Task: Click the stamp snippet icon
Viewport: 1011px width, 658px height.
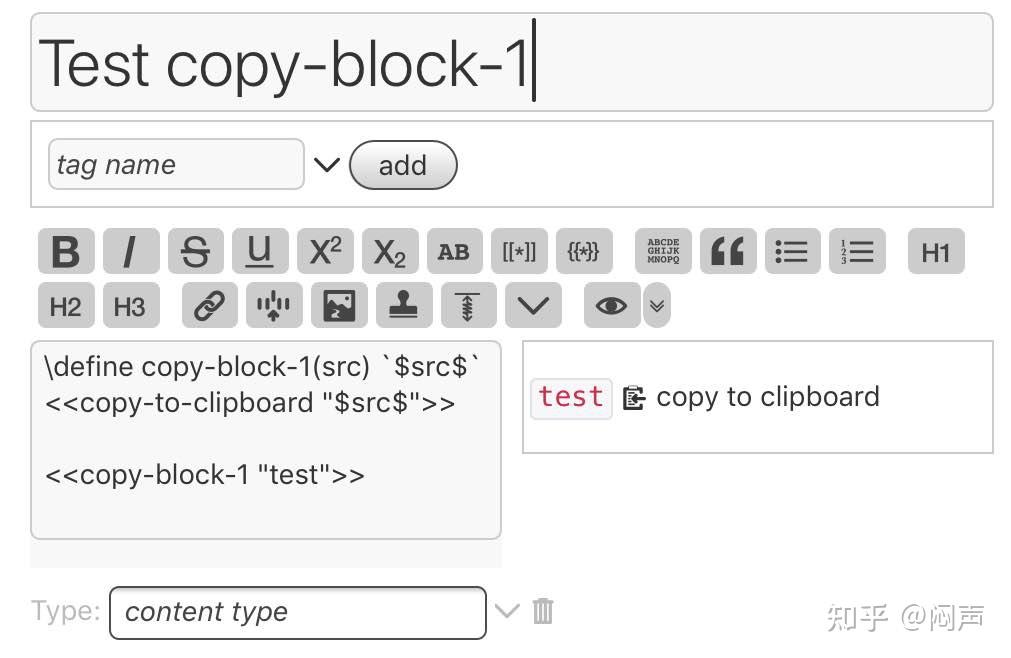Action: (403, 306)
